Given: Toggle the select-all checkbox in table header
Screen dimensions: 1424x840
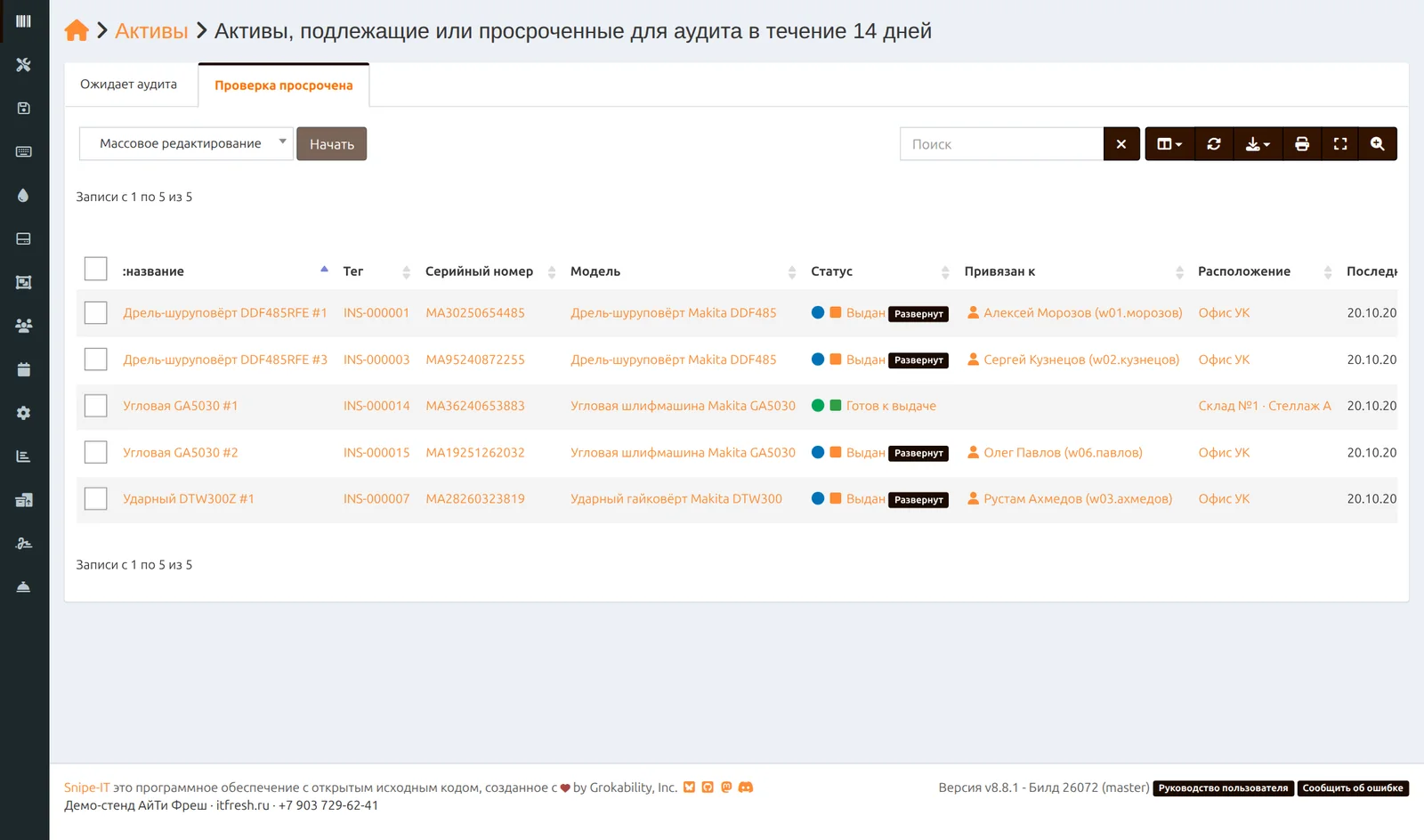Looking at the screenshot, I should pyautogui.click(x=95, y=269).
